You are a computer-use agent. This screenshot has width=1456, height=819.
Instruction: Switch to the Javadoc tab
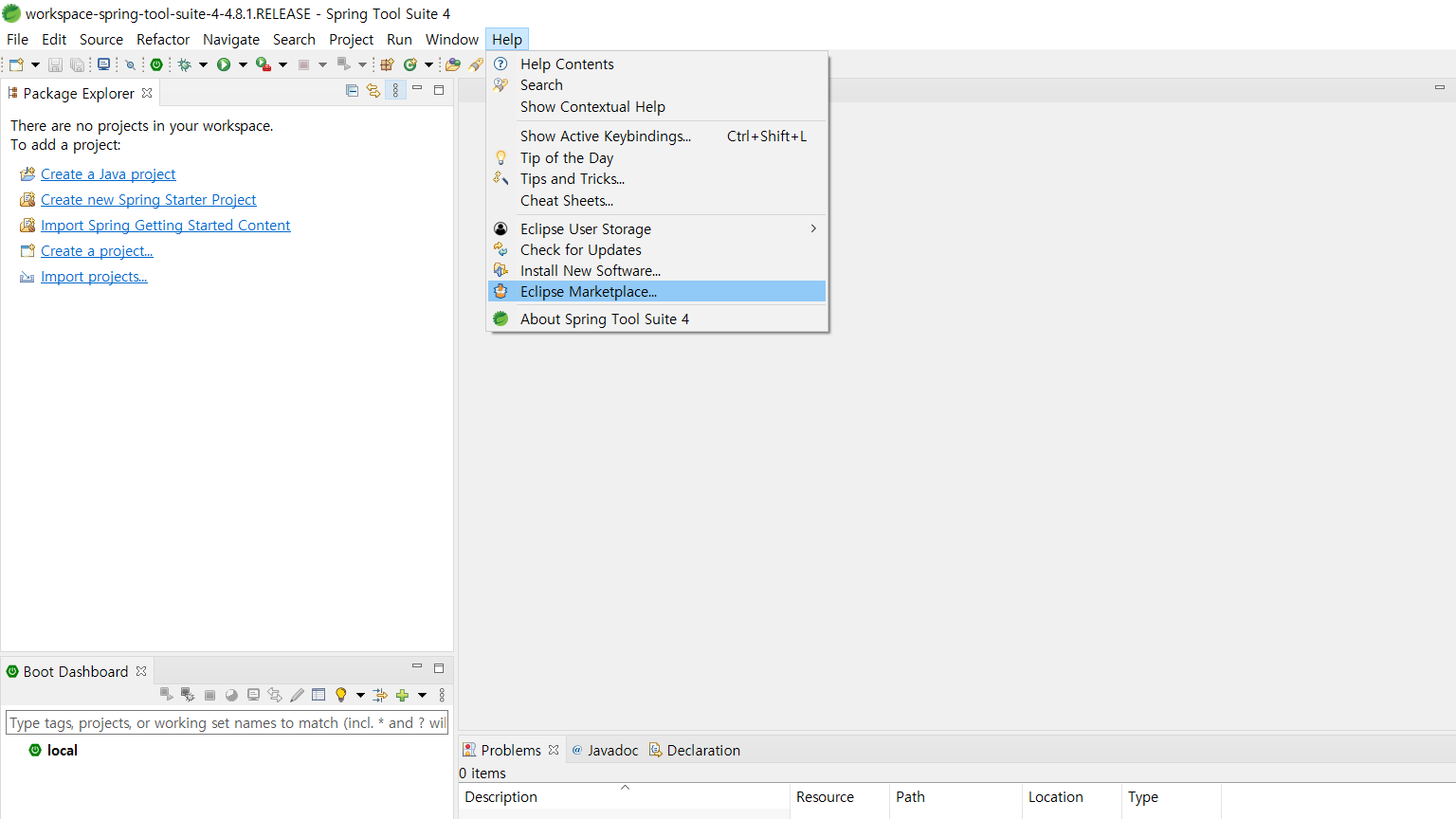pos(605,750)
